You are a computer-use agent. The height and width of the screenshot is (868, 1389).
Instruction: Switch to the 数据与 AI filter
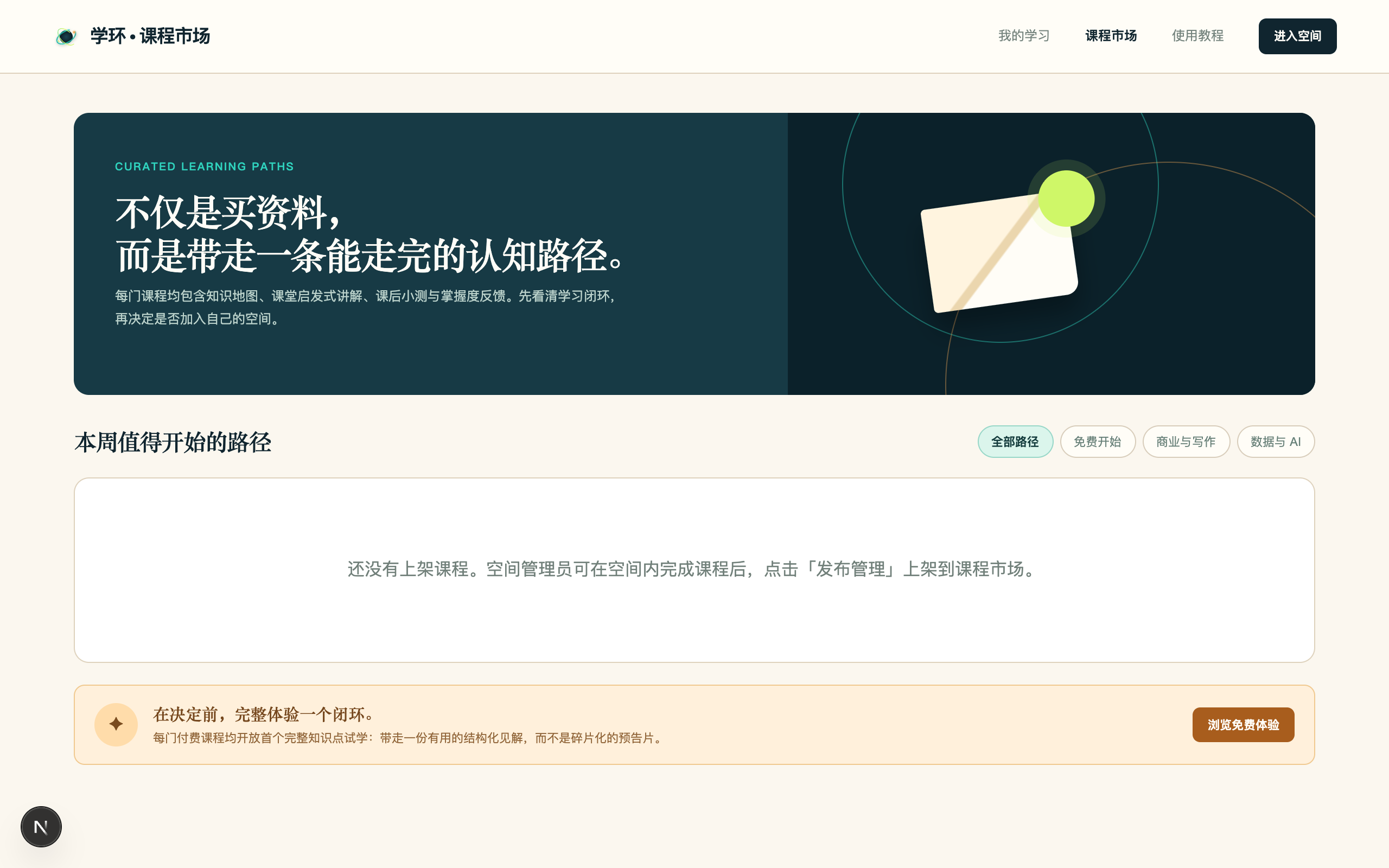[x=1276, y=442]
